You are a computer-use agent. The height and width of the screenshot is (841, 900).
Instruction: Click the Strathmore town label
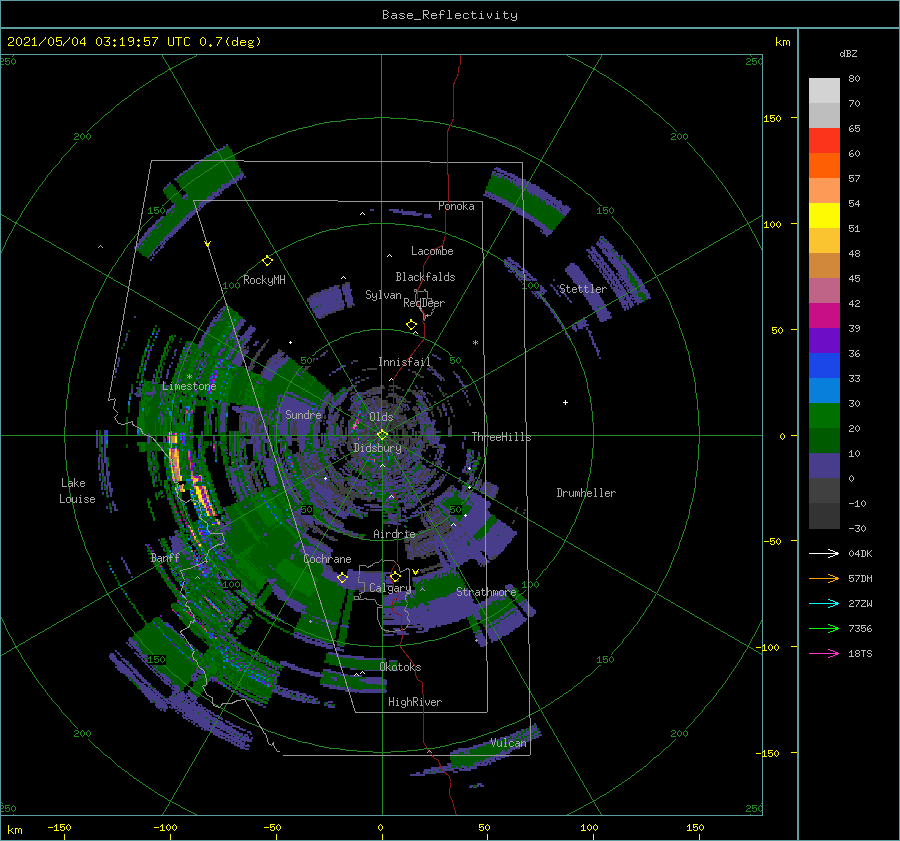point(486,592)
